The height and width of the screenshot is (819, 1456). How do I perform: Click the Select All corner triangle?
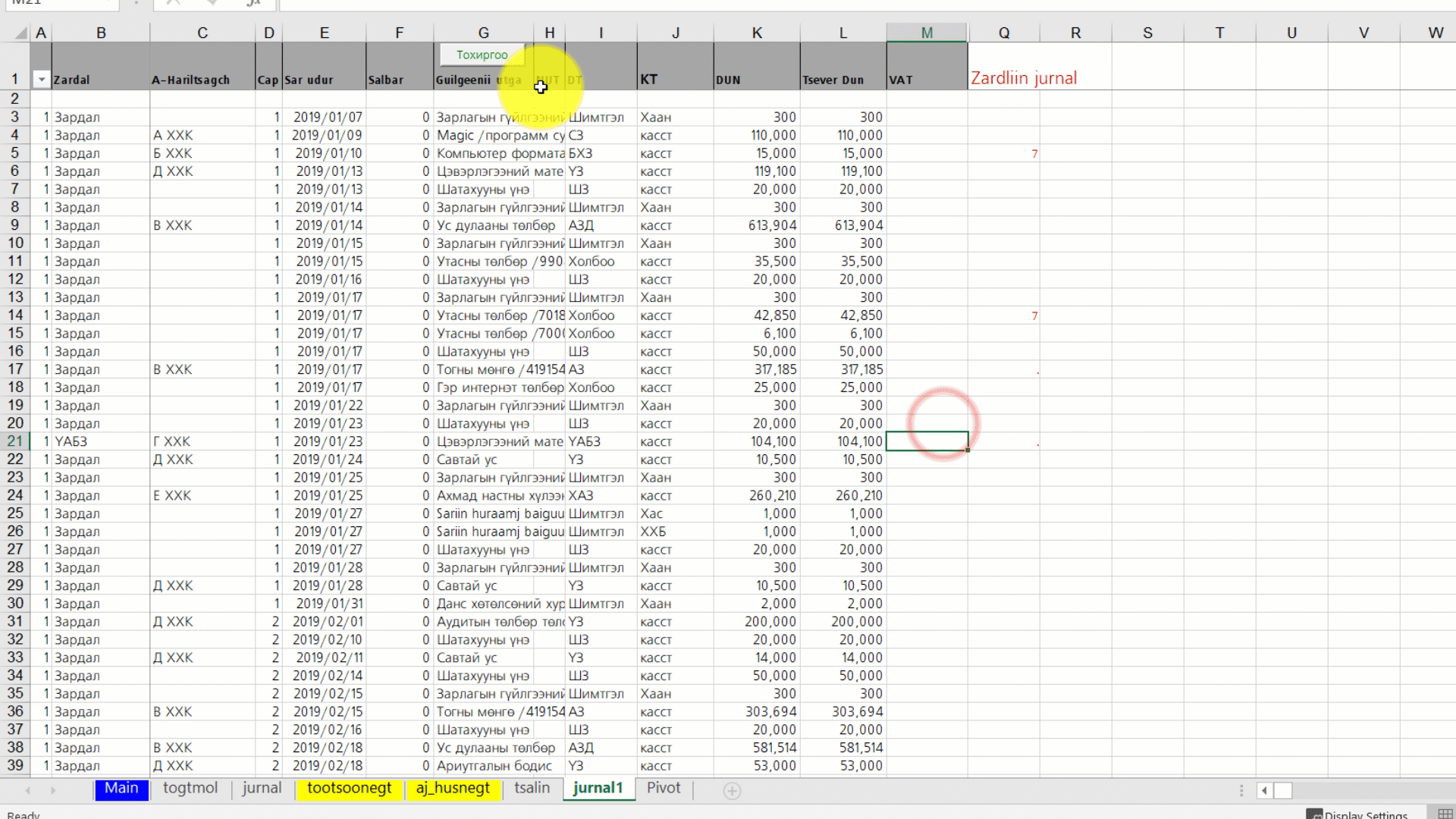pos(21,33)
